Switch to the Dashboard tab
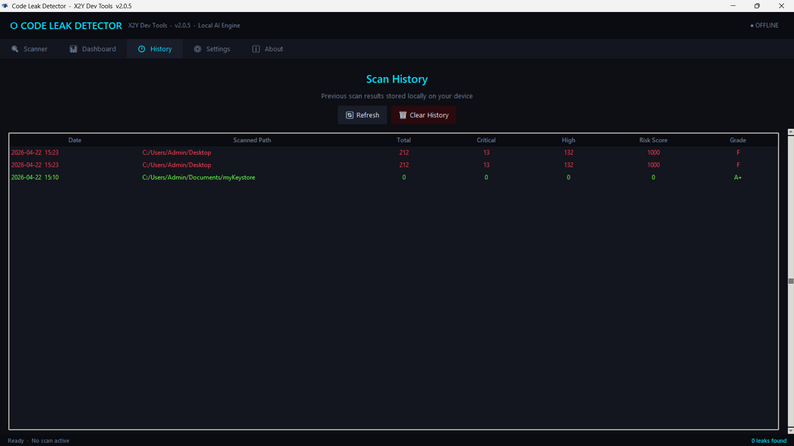 93,49
